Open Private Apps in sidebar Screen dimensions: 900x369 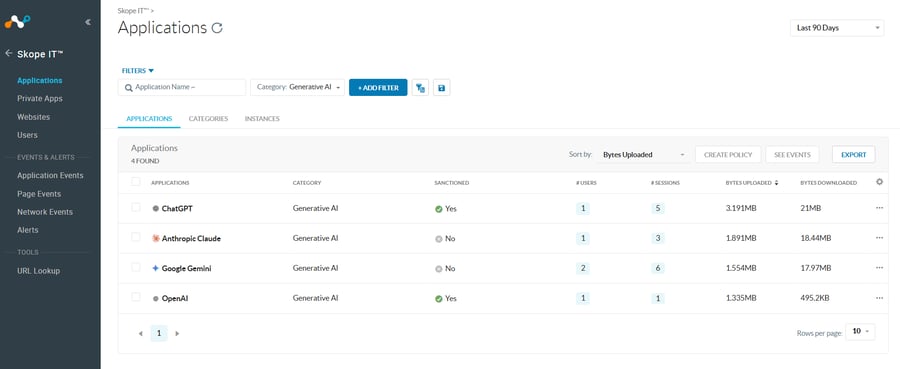[x=40, y=99]
